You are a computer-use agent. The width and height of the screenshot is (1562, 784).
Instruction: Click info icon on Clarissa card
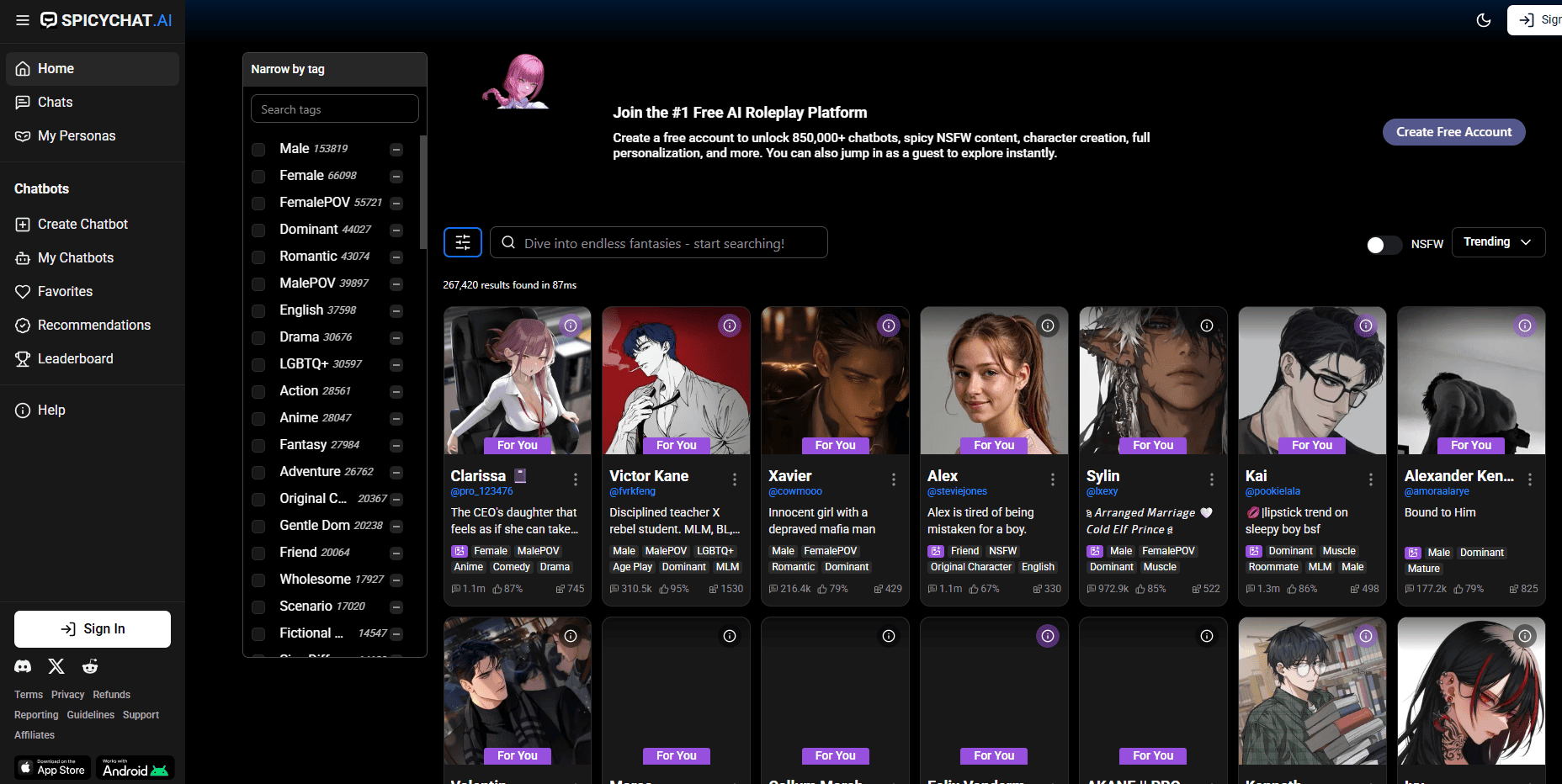(x=571, y=326)
